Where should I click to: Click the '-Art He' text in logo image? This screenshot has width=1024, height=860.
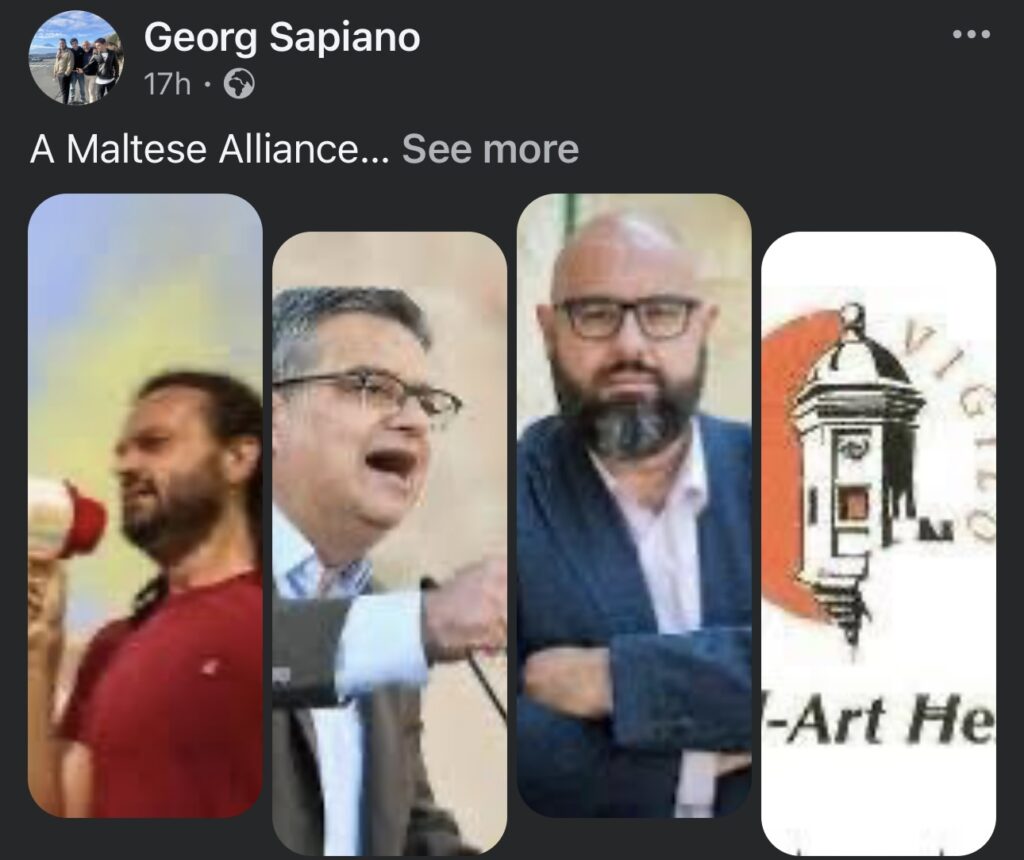880,720
